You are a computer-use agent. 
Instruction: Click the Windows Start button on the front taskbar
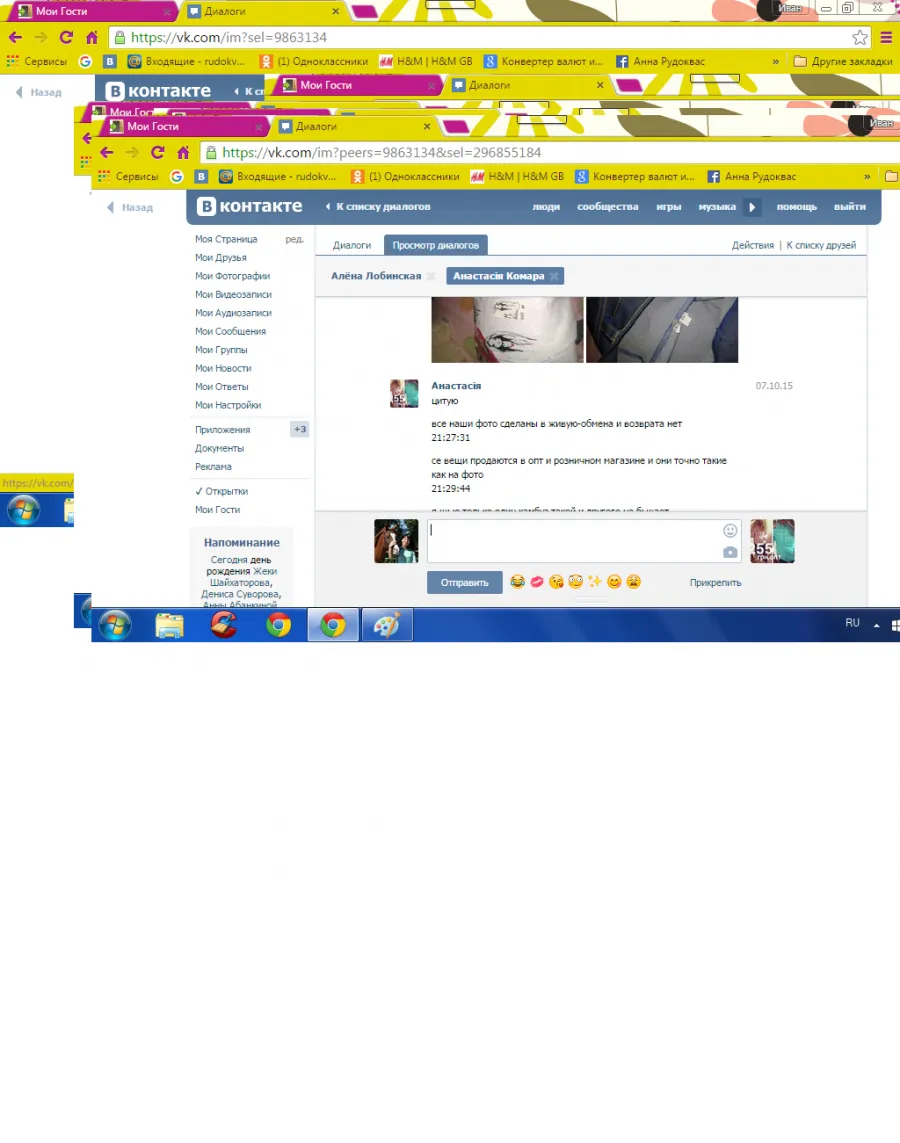coord(115,625)
